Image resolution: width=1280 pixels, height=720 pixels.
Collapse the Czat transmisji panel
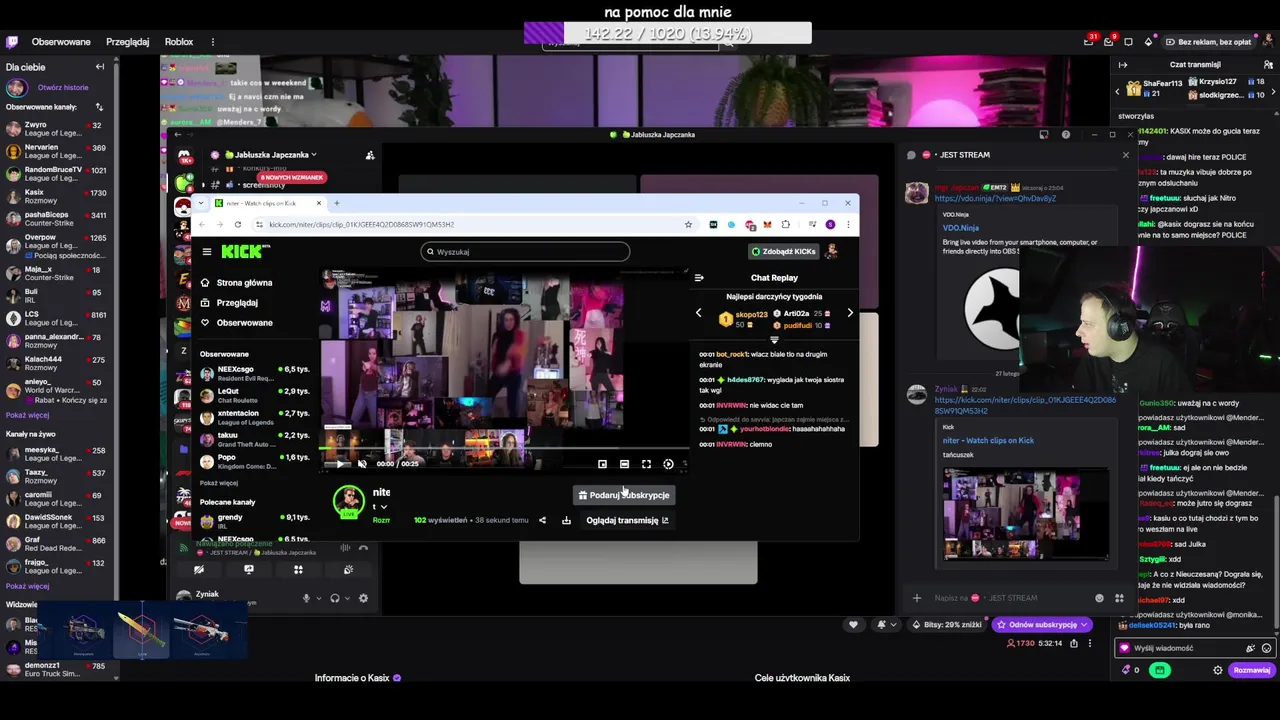(1123, 65)
